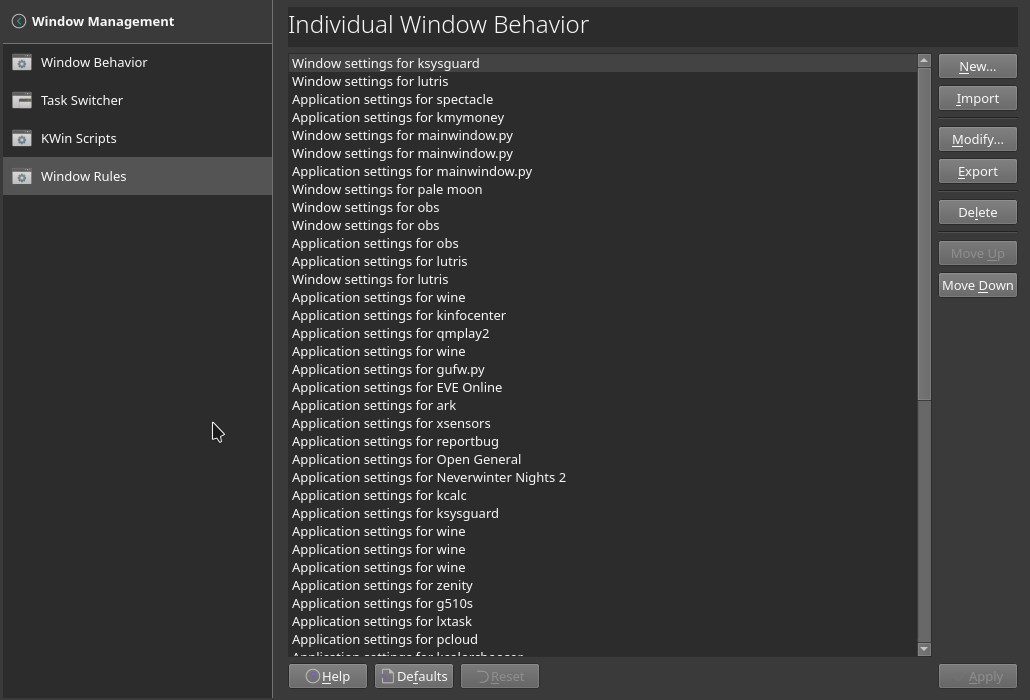Select 'Application settings for kcalc' row
1030x700 pixels.
coord(603,496)
